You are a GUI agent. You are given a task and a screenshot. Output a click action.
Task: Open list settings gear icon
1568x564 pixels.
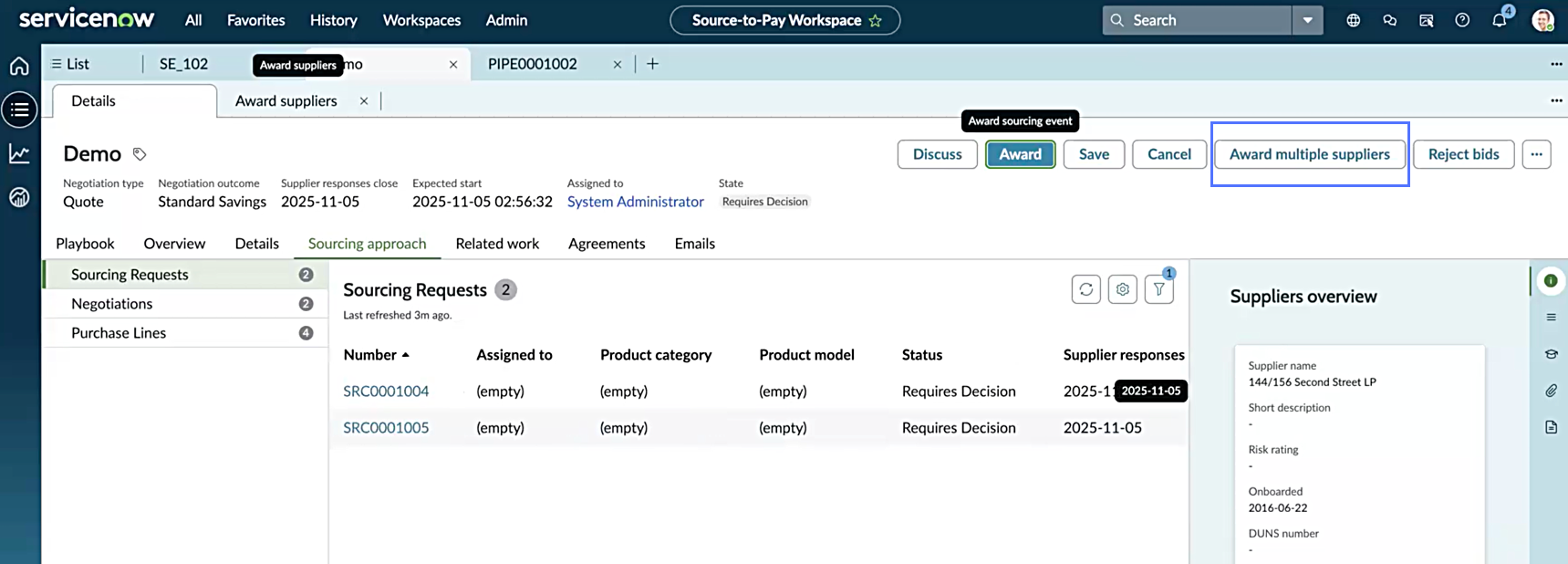1122,289
